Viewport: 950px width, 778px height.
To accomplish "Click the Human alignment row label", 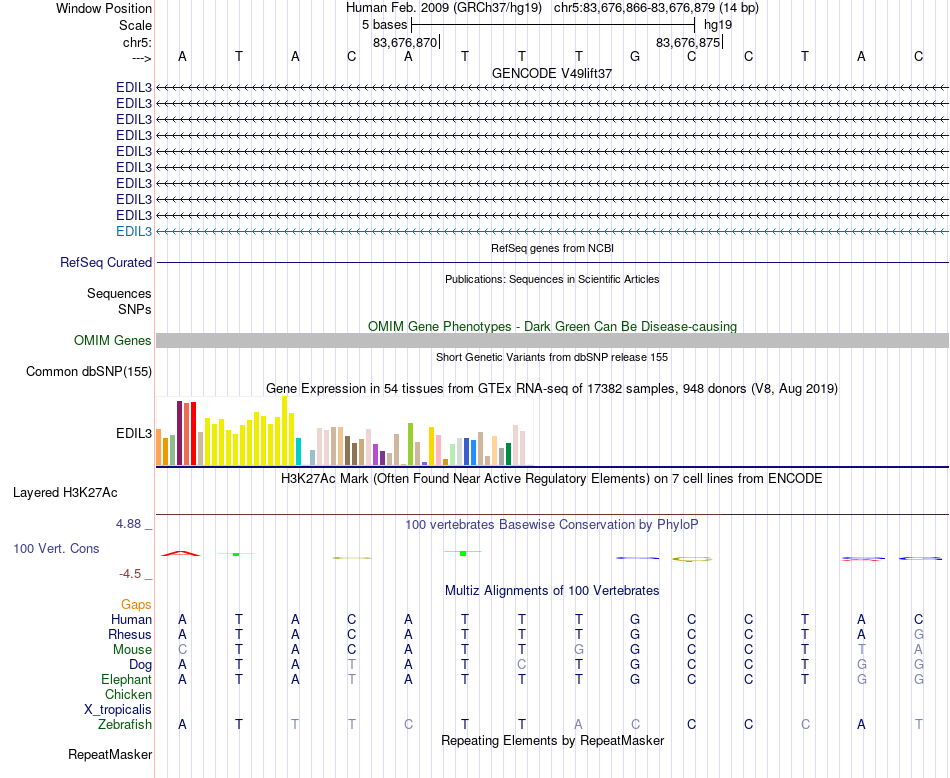I will pos(131,619).
